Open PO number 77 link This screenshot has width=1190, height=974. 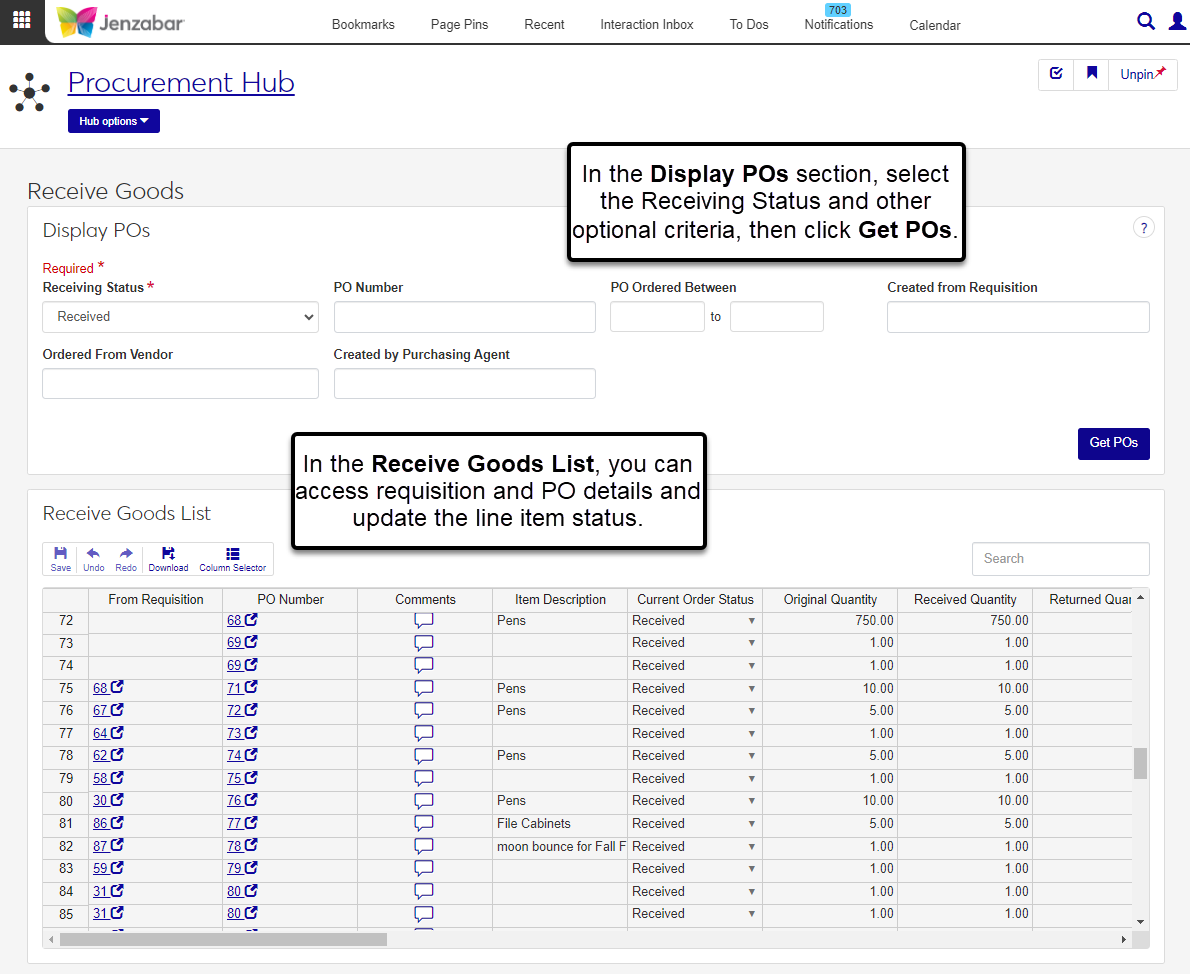point(235,824)
